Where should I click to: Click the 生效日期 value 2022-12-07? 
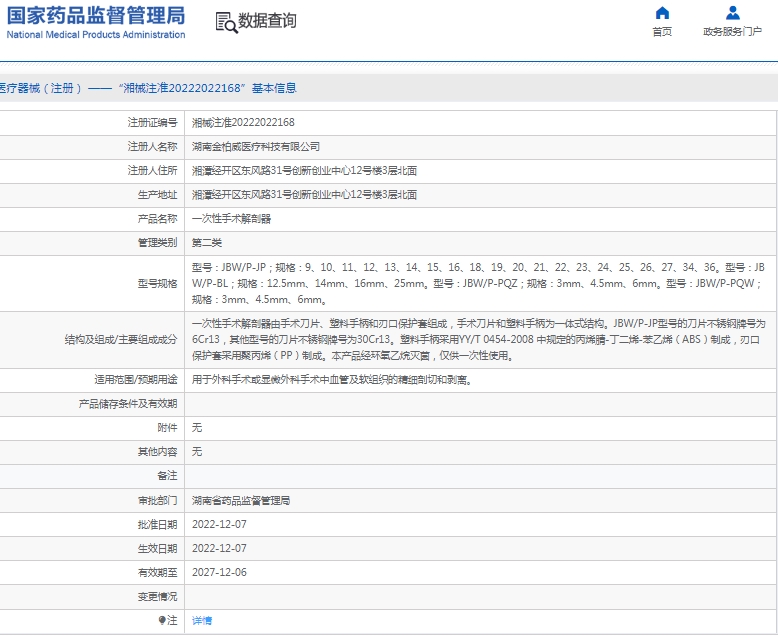(219, 548)
